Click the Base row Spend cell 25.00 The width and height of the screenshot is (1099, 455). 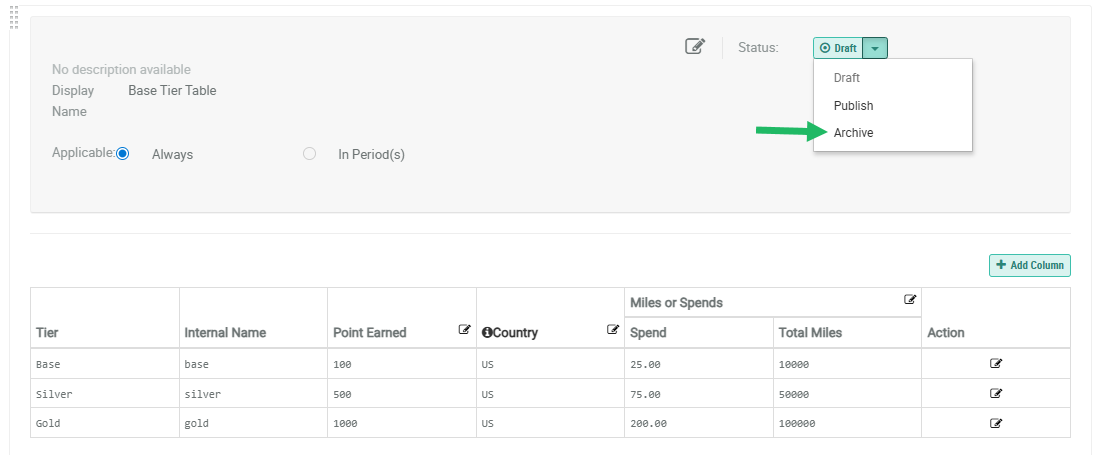[647, 364]
